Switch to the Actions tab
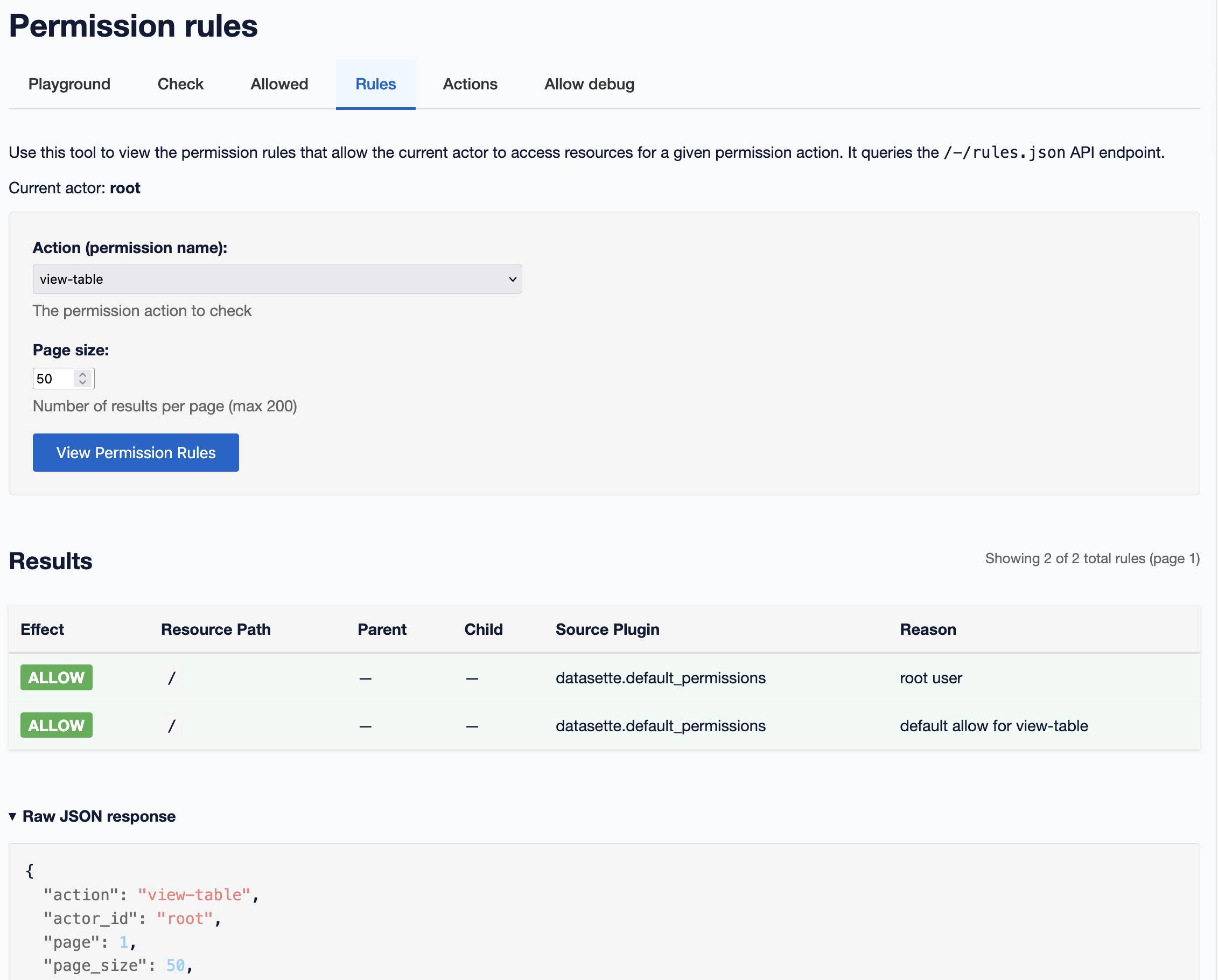1218x980 pixels. coord(470,83)
